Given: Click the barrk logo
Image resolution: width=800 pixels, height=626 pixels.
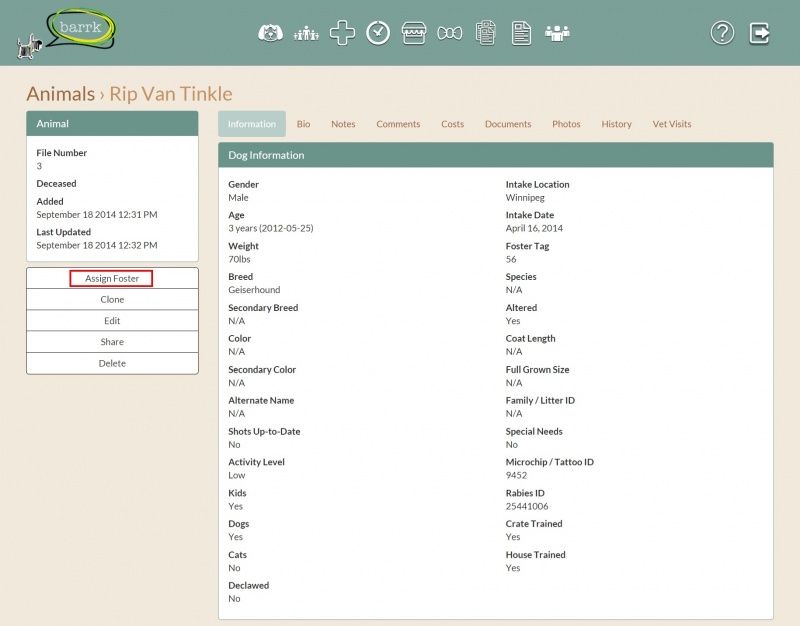Looking at the screenshot, I should (67, 33).
